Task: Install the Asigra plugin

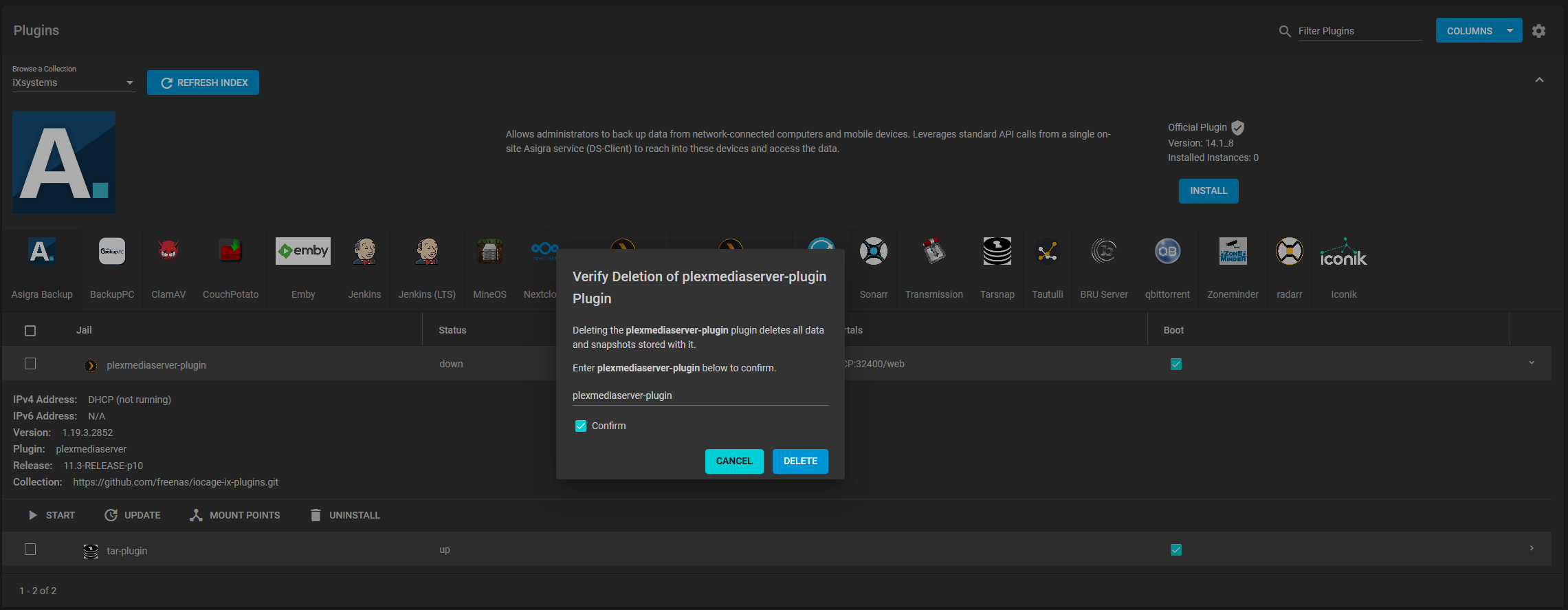Action: pos(1208,191)
